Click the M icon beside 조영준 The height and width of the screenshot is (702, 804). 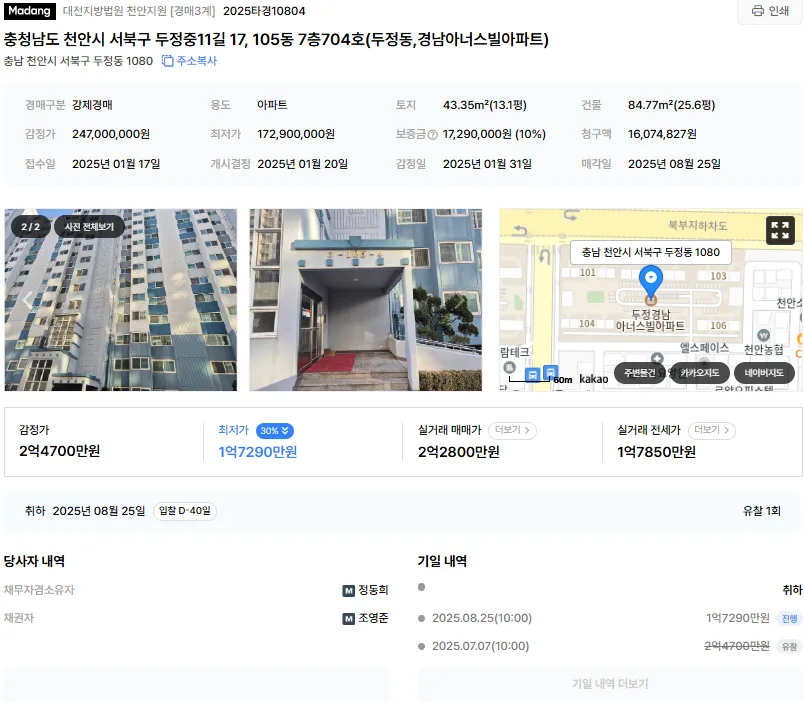coord(349,619)
